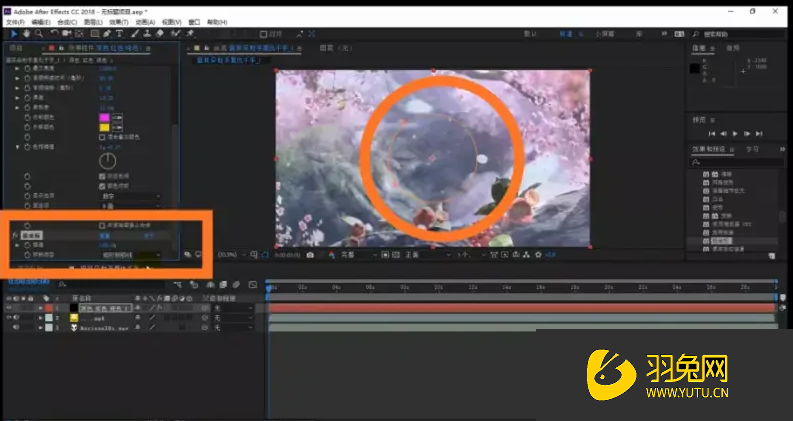
Task: Open the viewer magnification dropdown (33.3%)
Action: [231, 255]
